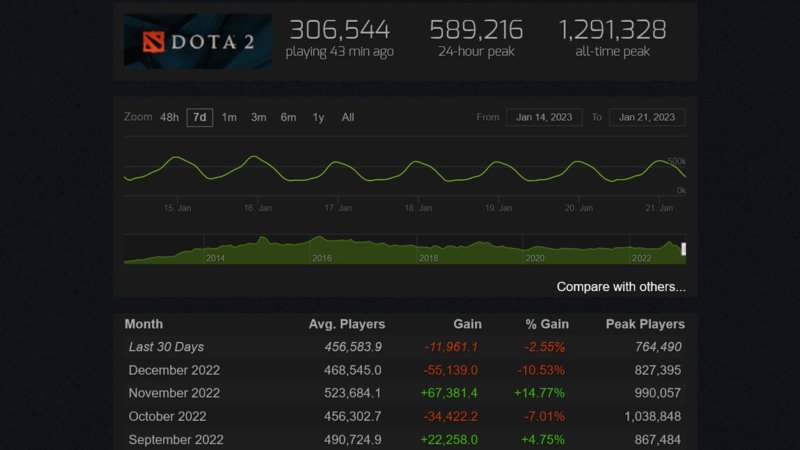Click the 15. Jan axis label
The width and height of the screenshot is (800, 450).
tap(178, 208)
